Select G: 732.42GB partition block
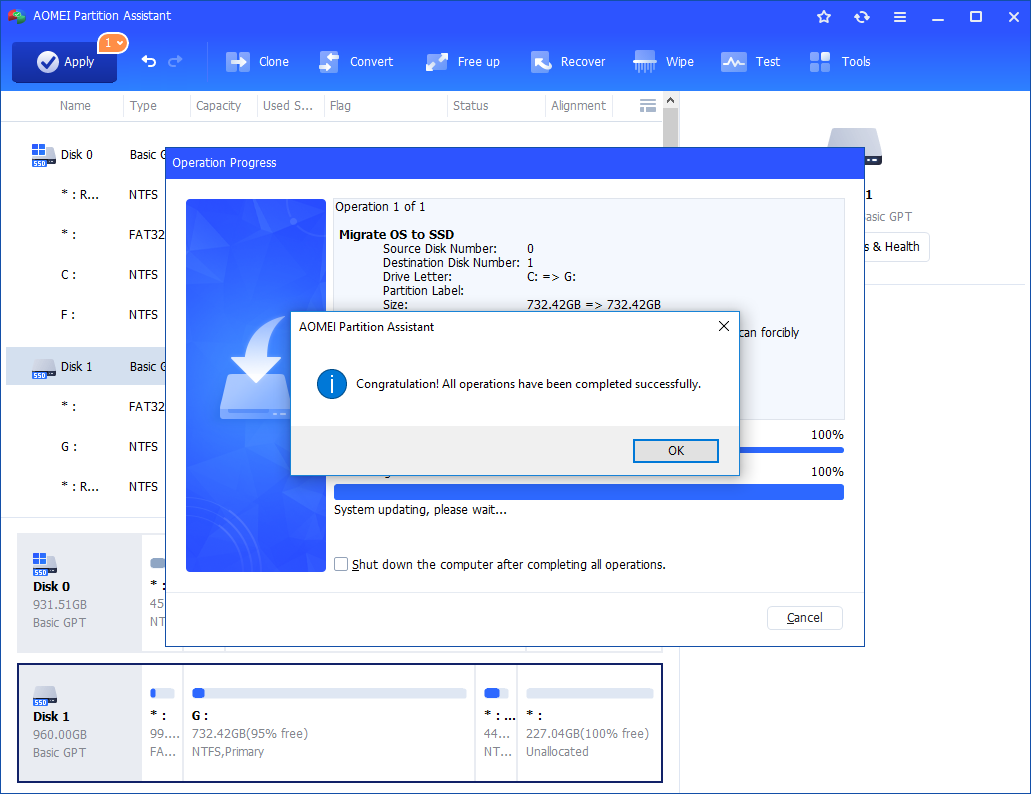Image resolution: width=1031 pixels, height=794 pixels. pos(329,723)
